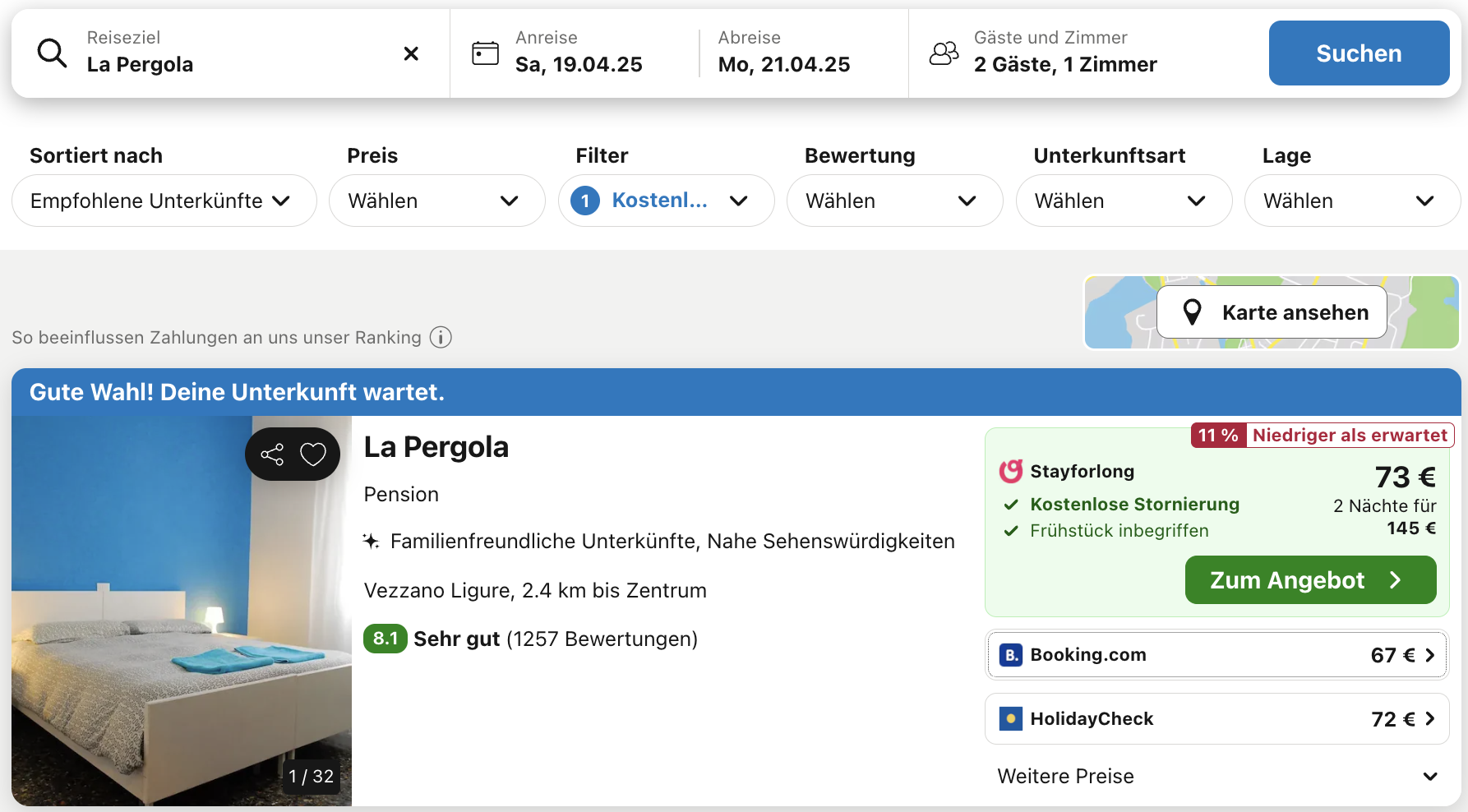1468x812 pixels.
Task: Click the Kostenlose Stornierung text
Action: coord(1135,505)
